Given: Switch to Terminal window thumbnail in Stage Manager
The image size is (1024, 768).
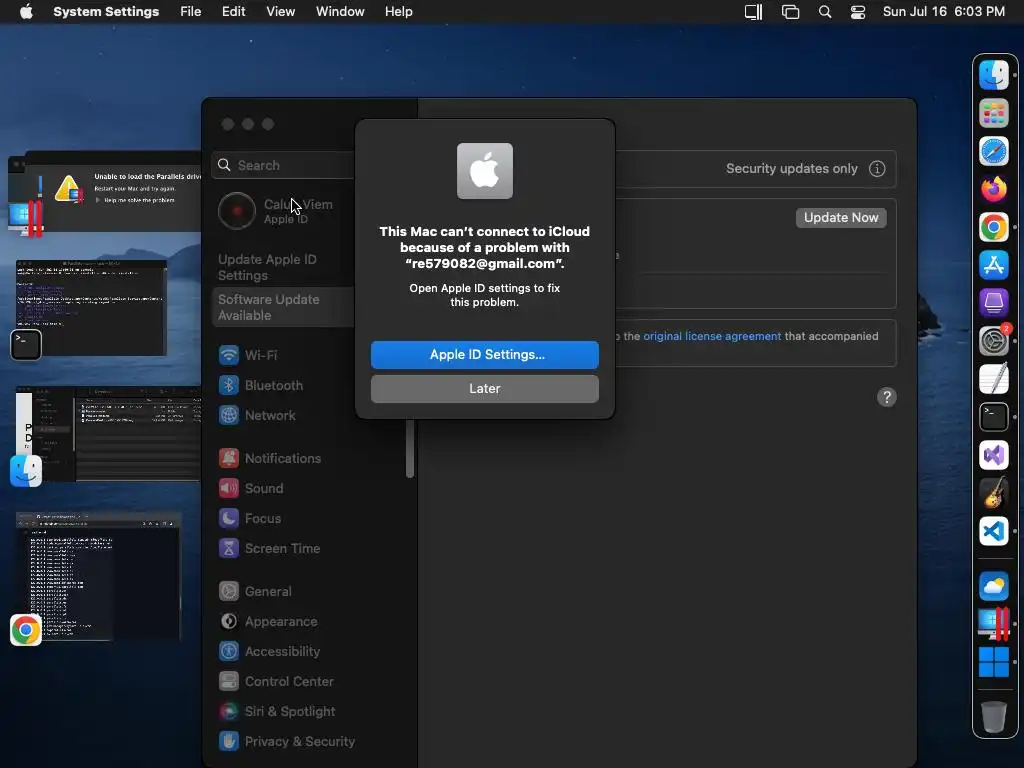Looking at the screenshot, I should click(x=91, y=308).
